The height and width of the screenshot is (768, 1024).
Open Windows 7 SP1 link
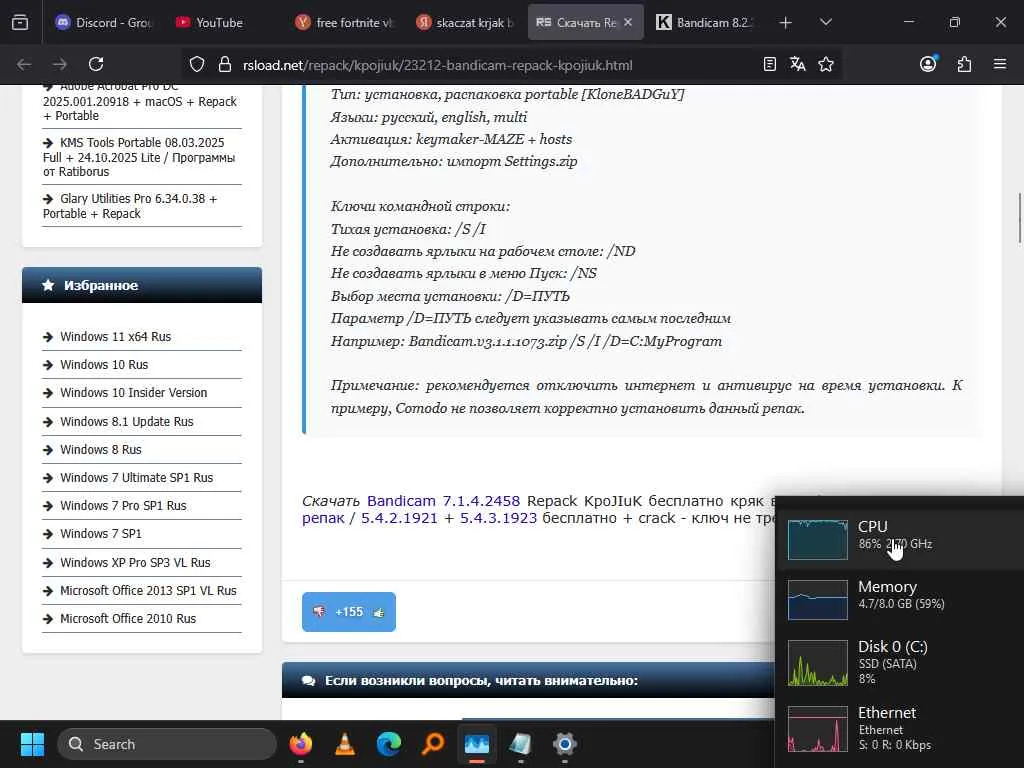pos(101,534)
